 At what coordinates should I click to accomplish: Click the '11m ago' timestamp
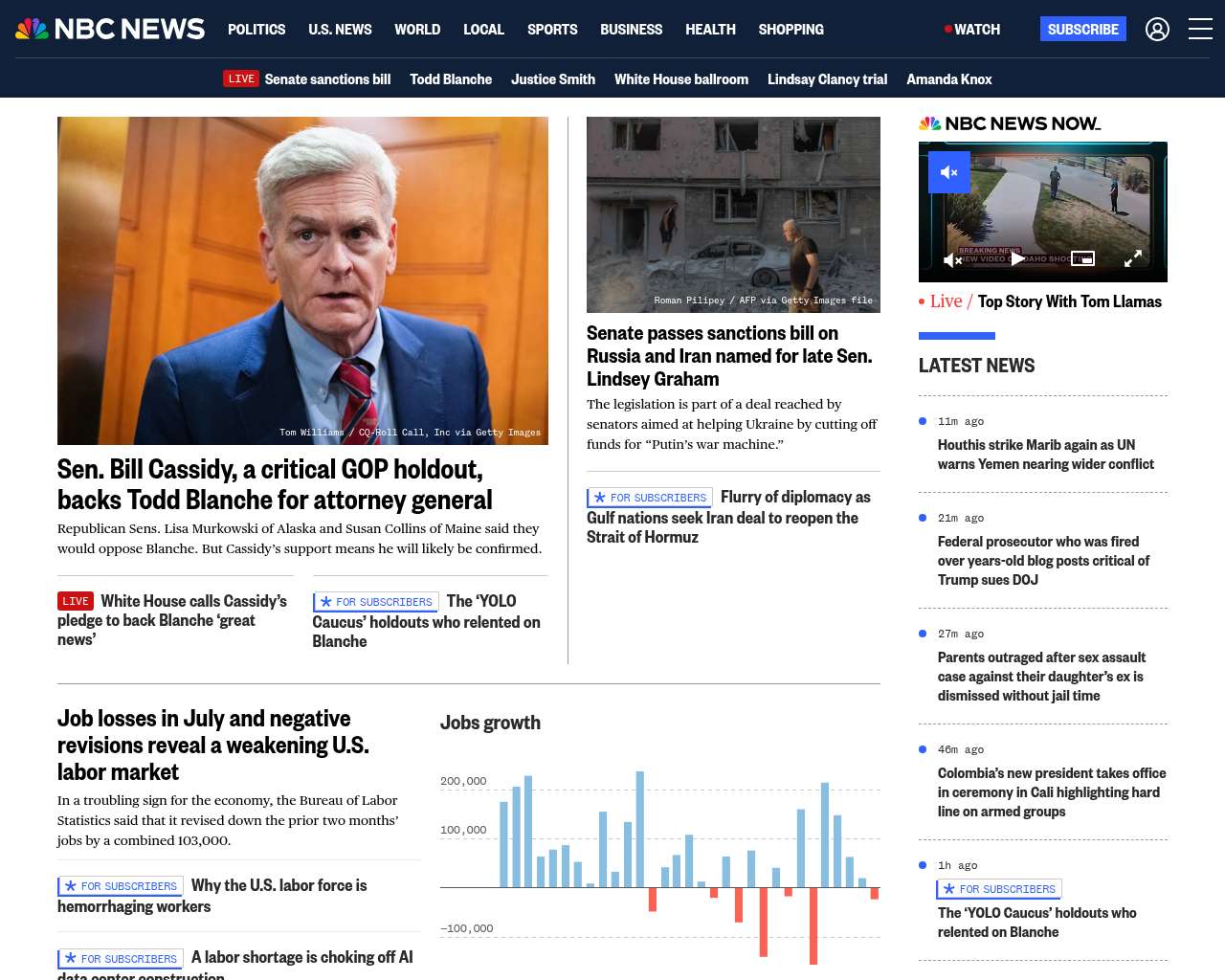tap(961, 421)
